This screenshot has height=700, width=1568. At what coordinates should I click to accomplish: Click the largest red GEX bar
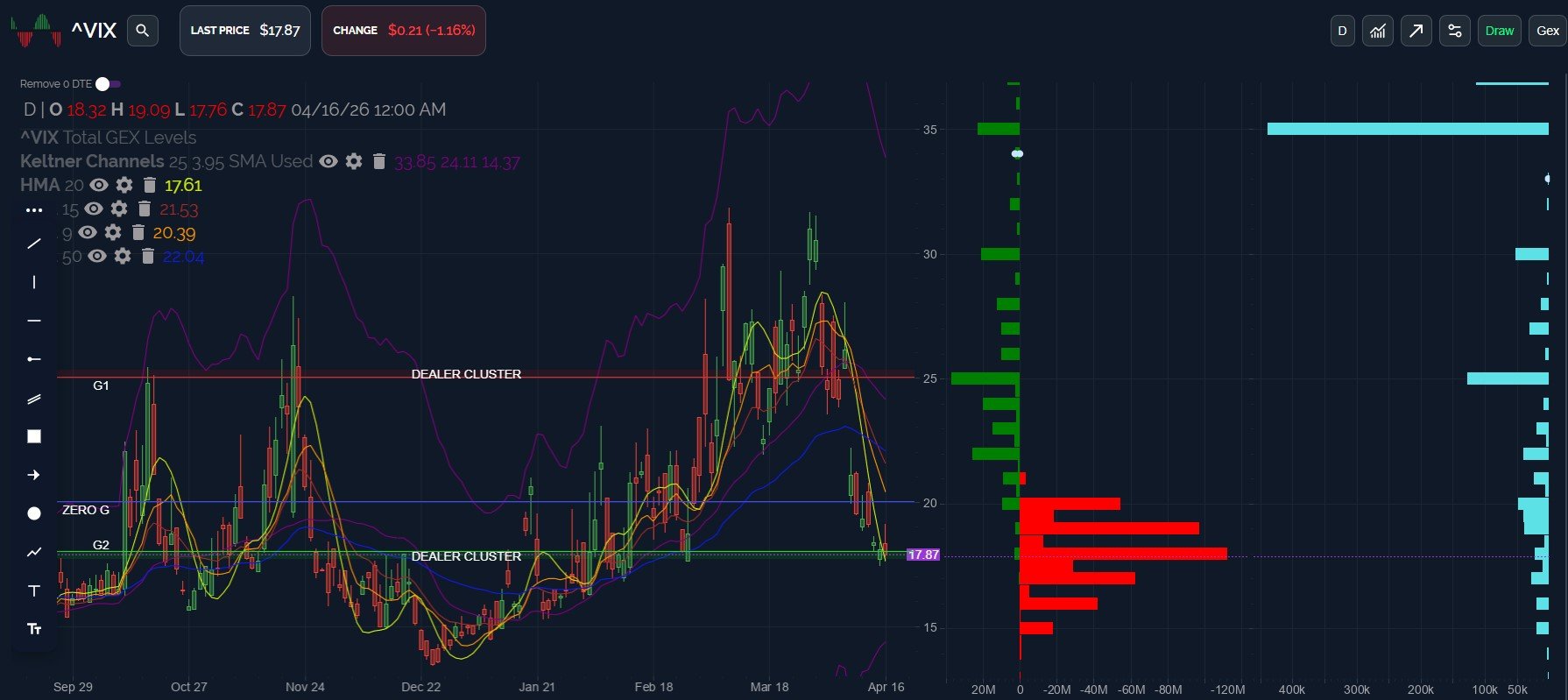point(1123,554)
